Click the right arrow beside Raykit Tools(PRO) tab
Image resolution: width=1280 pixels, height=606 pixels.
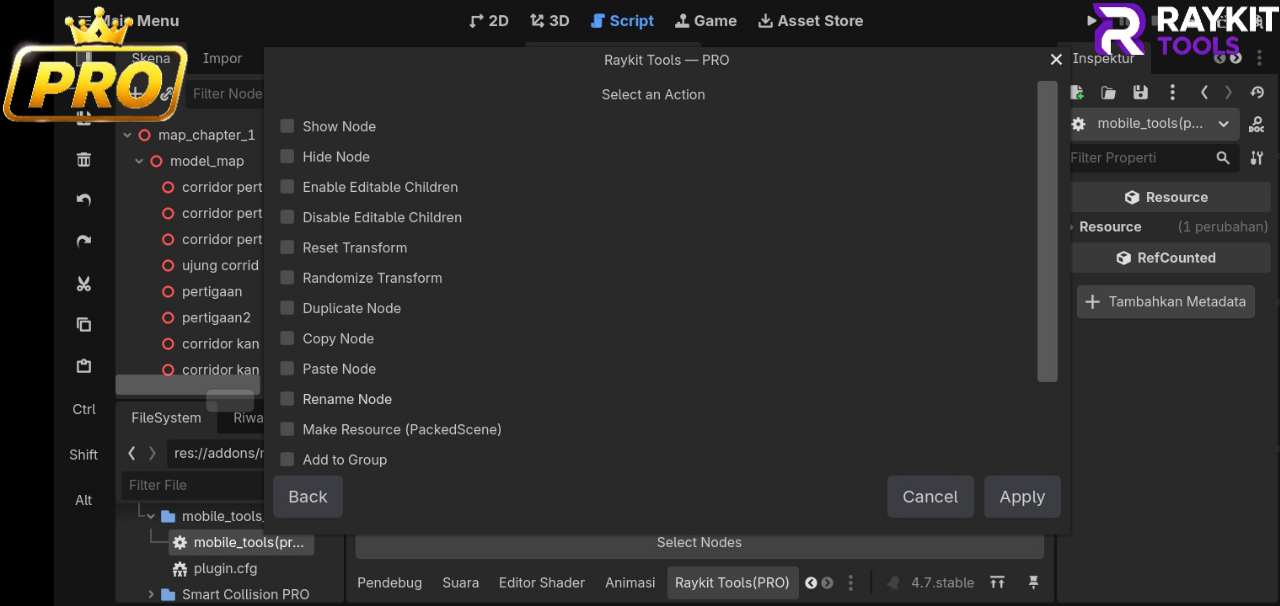click(827, 583)
